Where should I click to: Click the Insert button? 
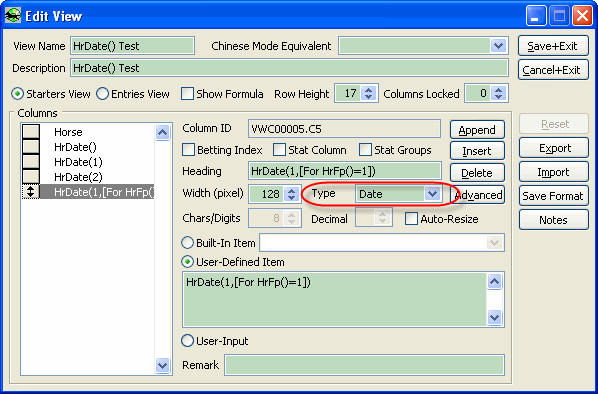point(477,151)
